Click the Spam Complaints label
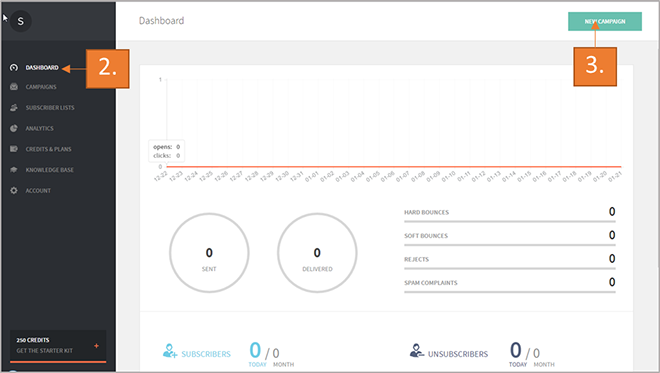This screenshot has height=373, width=660. [431, 283]
